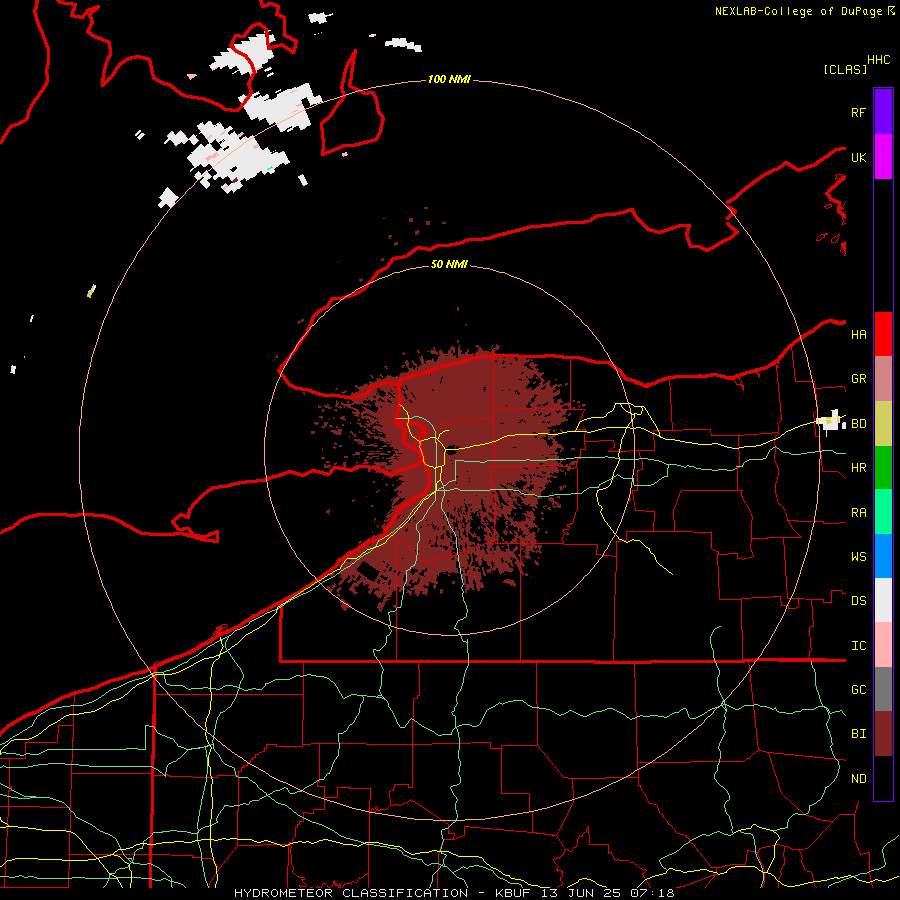Click the GC legend label
Screen dimensions: 900x900
pyautogui.click(x=859, y=690)
